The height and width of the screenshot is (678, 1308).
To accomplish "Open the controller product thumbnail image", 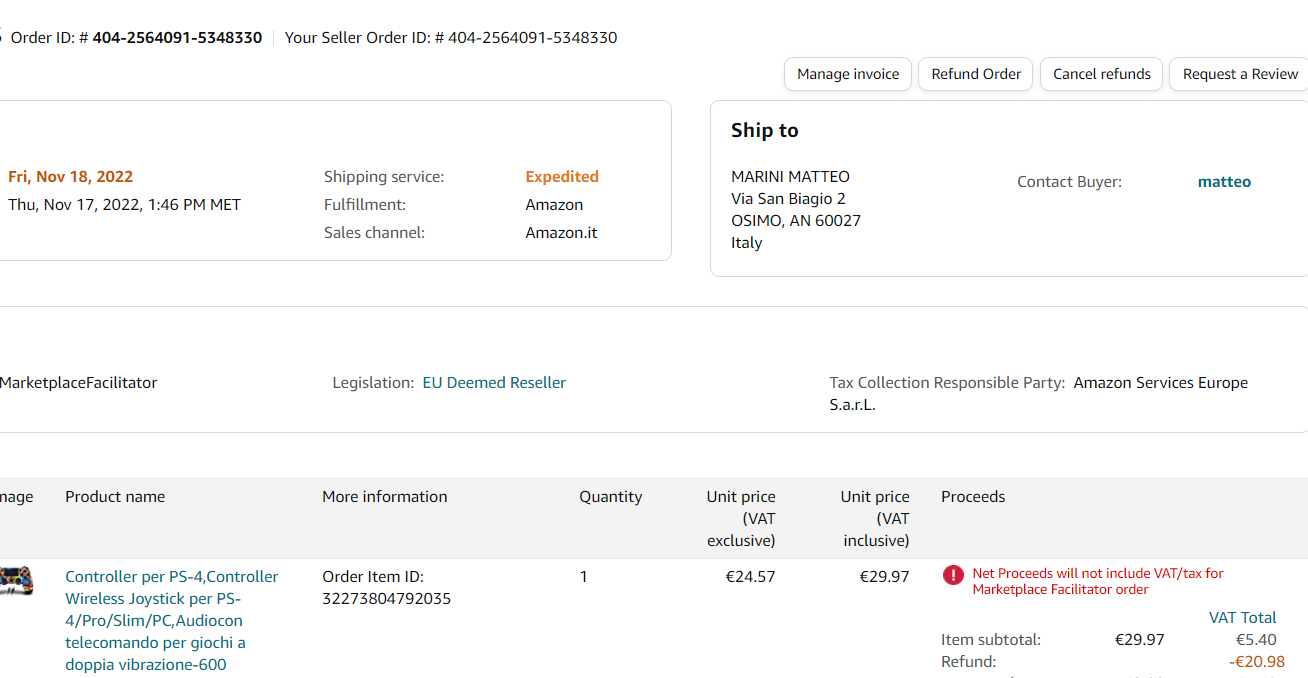I will [x=16, y=580].
